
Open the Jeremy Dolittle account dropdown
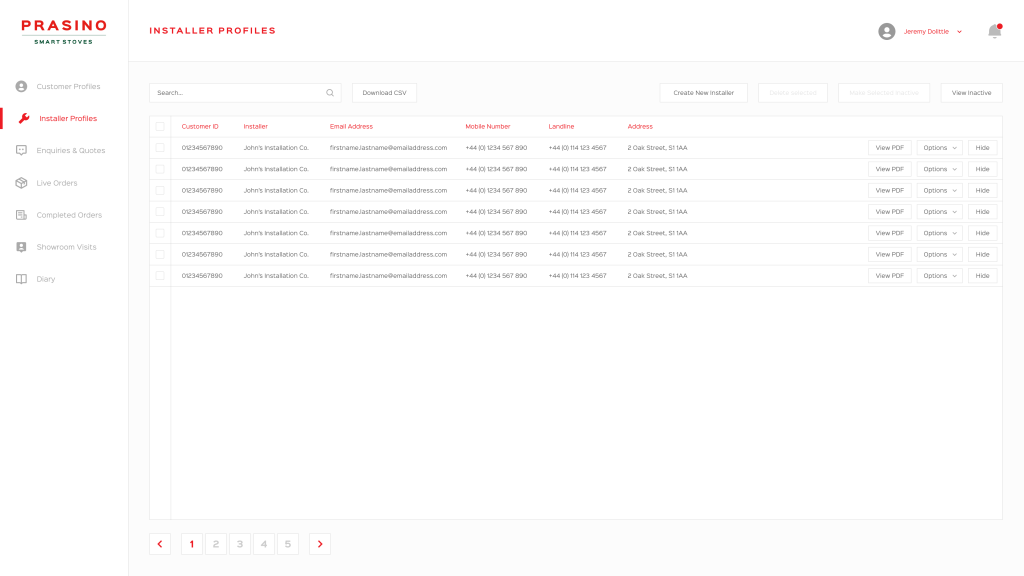[925, 30]
